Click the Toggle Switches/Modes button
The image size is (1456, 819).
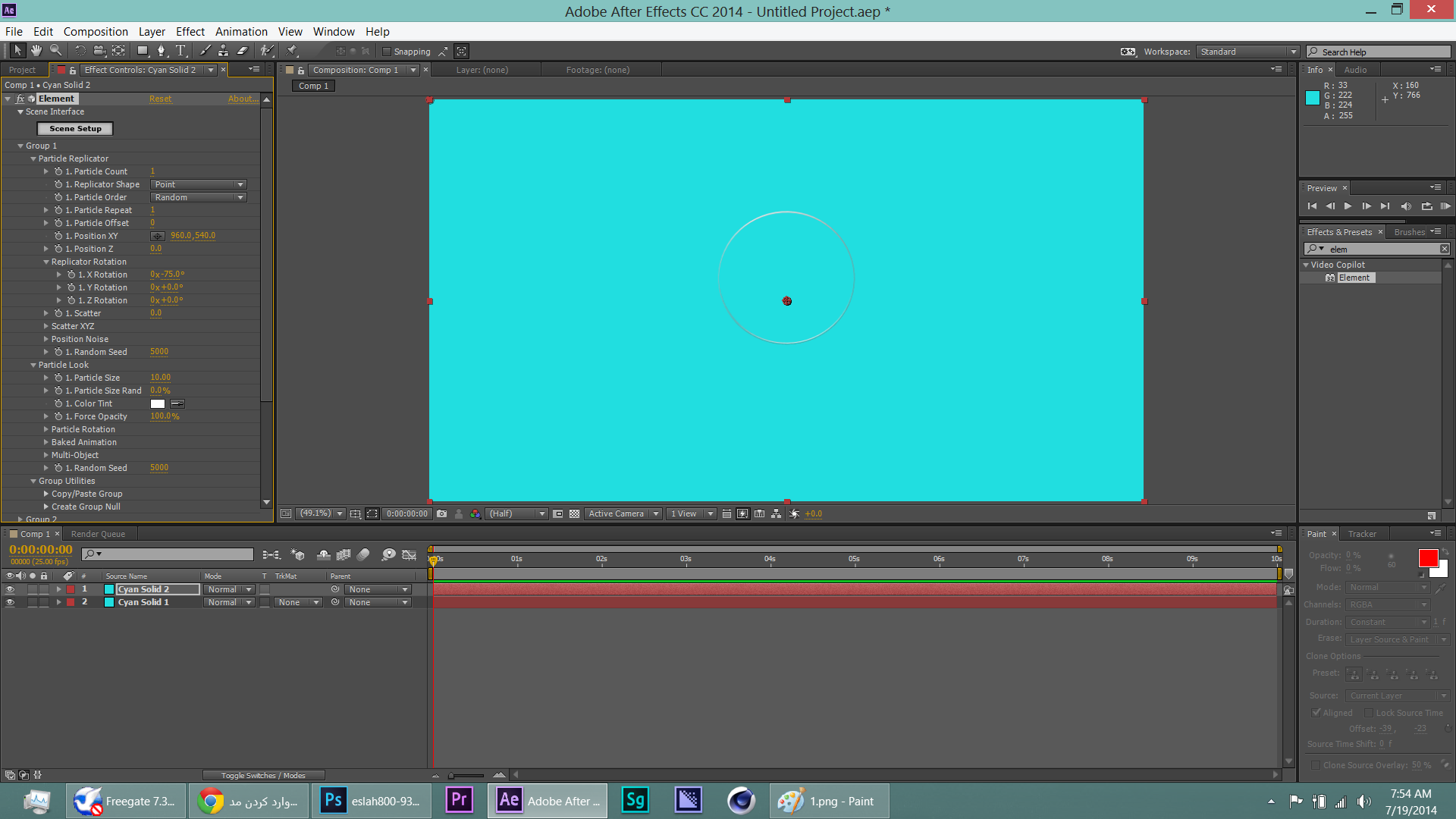pos(262,775)
